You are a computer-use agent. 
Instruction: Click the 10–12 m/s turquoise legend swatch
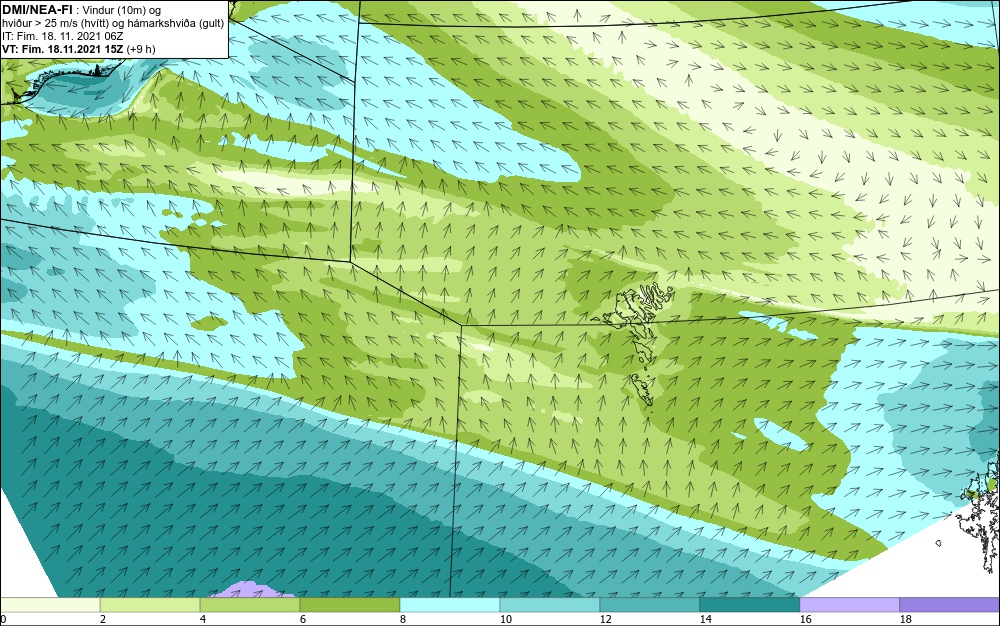550,604
